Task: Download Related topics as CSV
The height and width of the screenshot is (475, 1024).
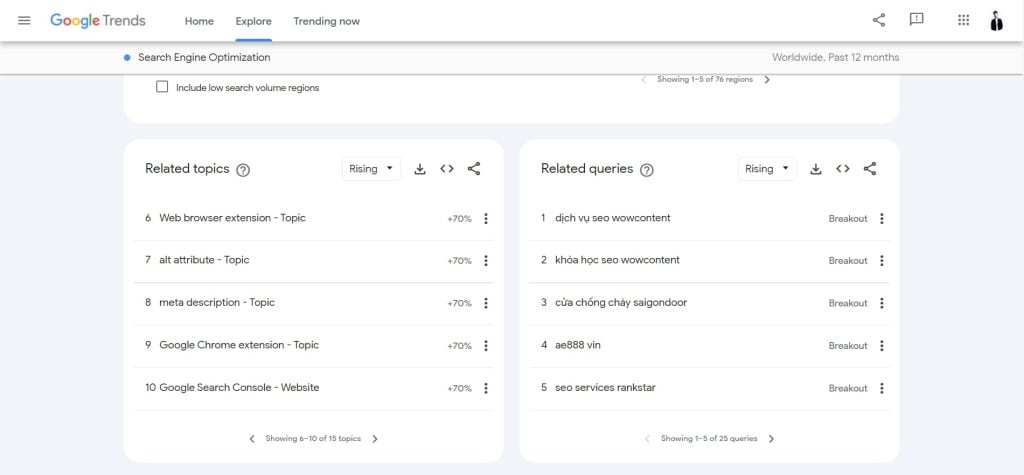Action: point(420,169)
